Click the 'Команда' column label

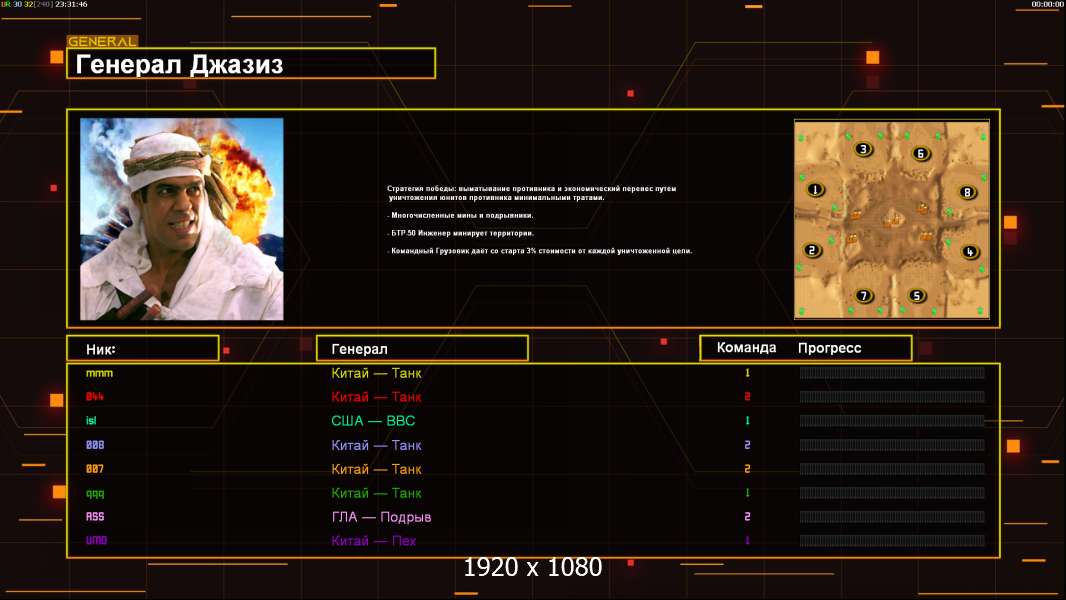click(x=746, y=348)
